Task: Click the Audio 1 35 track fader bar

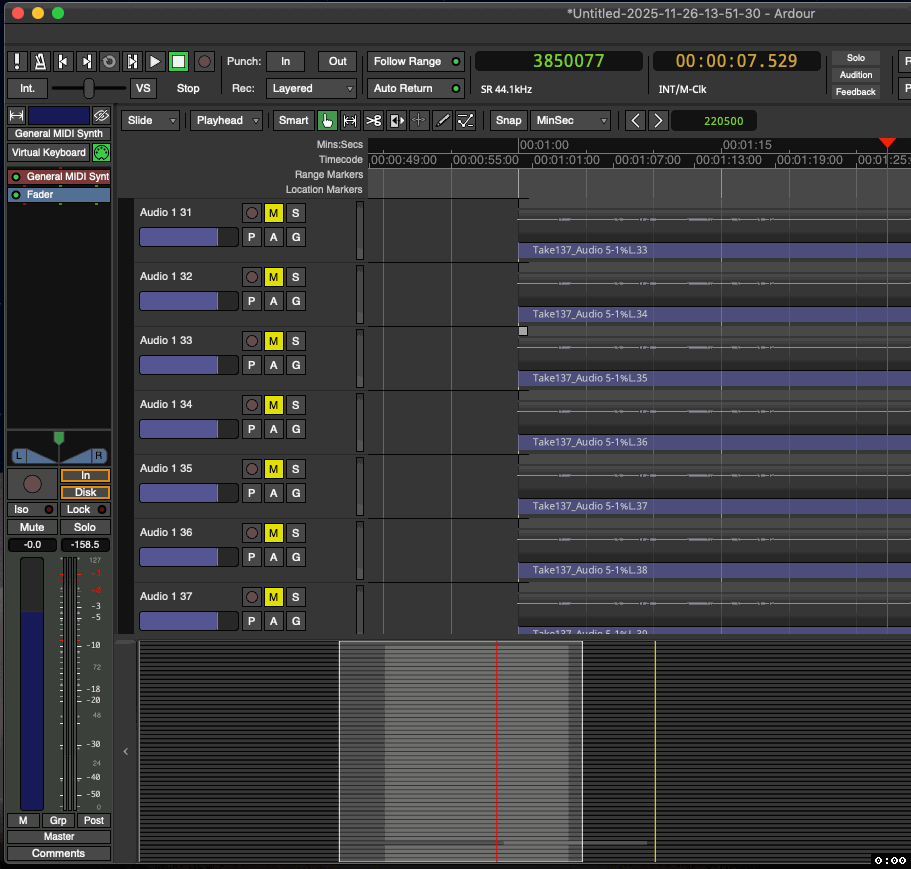Action: coord(188,493)
